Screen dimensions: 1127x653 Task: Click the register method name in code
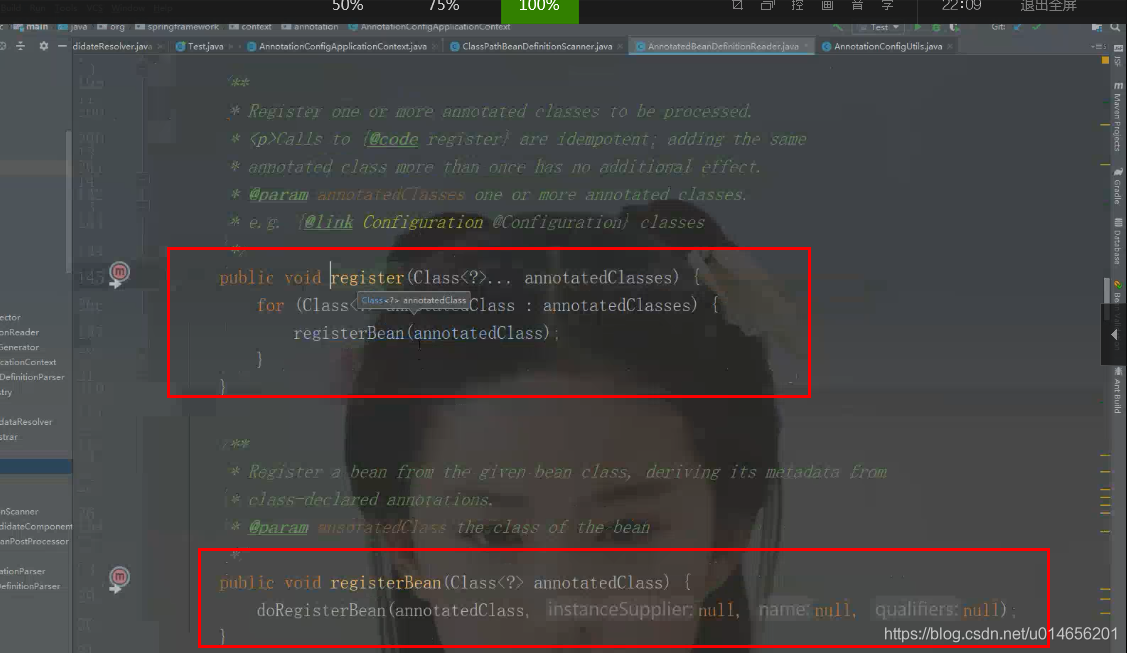tap(367, 278)
